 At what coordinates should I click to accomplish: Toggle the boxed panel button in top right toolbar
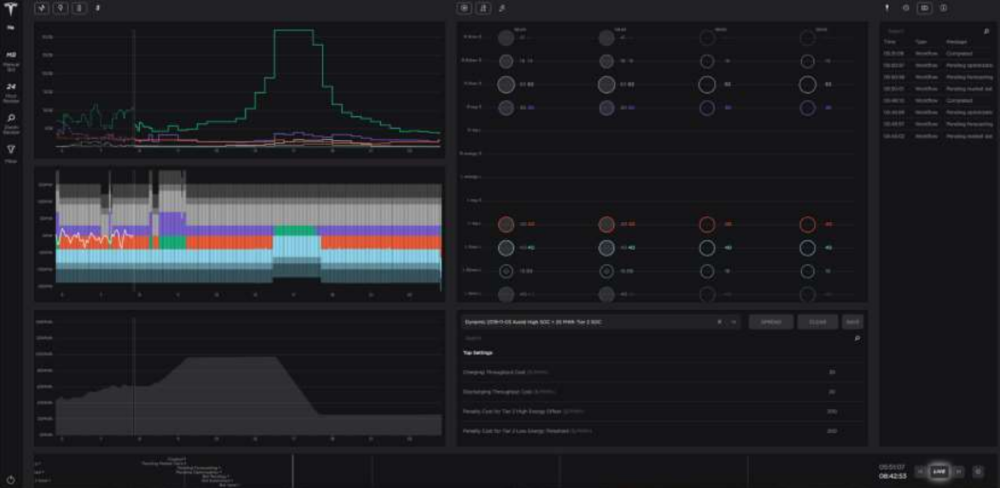coord(925,8)
